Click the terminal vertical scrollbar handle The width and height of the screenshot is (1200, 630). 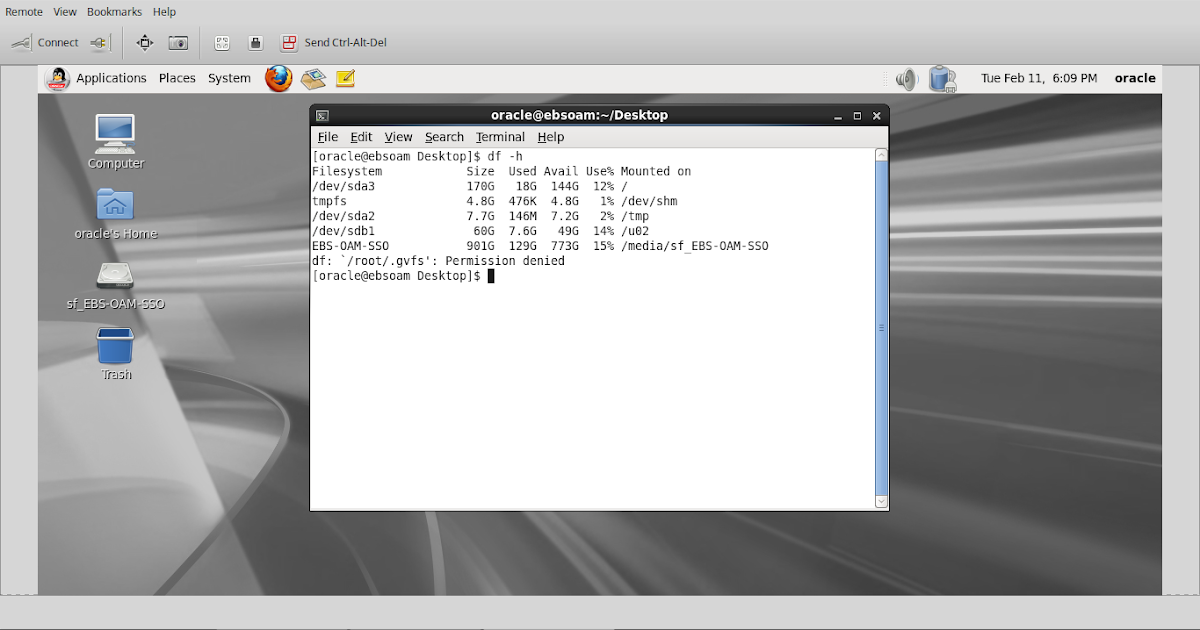click(881, 328)
